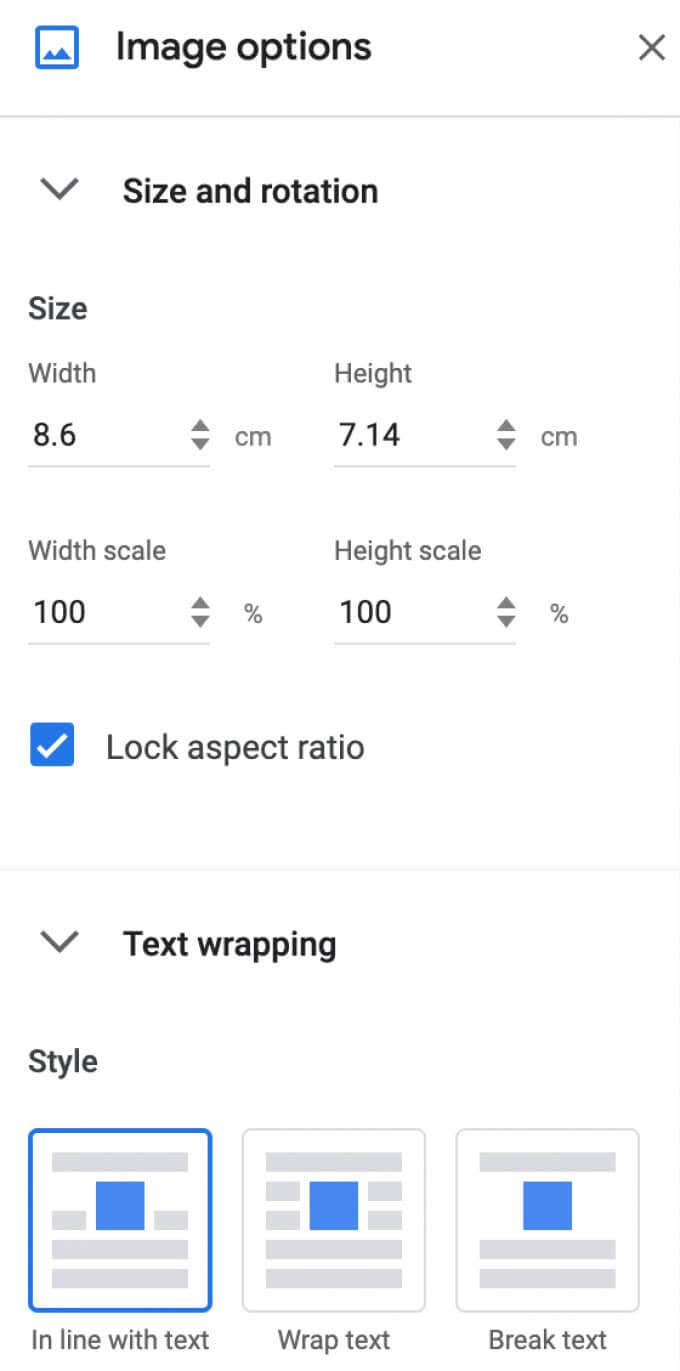Image resolution: width=680 pixels, height=1371 pixels.
Task: Decrease Height scale with down arrow
Action: point(507,620)
